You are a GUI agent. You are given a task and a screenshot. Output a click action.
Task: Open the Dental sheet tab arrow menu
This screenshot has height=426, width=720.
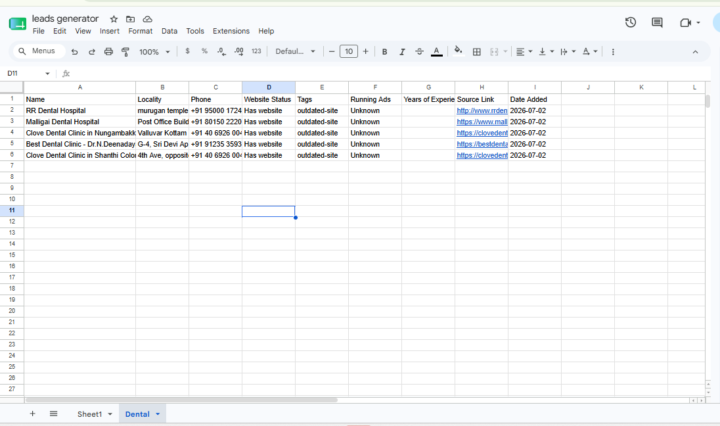pyautogui.click(x=158, y=414)
